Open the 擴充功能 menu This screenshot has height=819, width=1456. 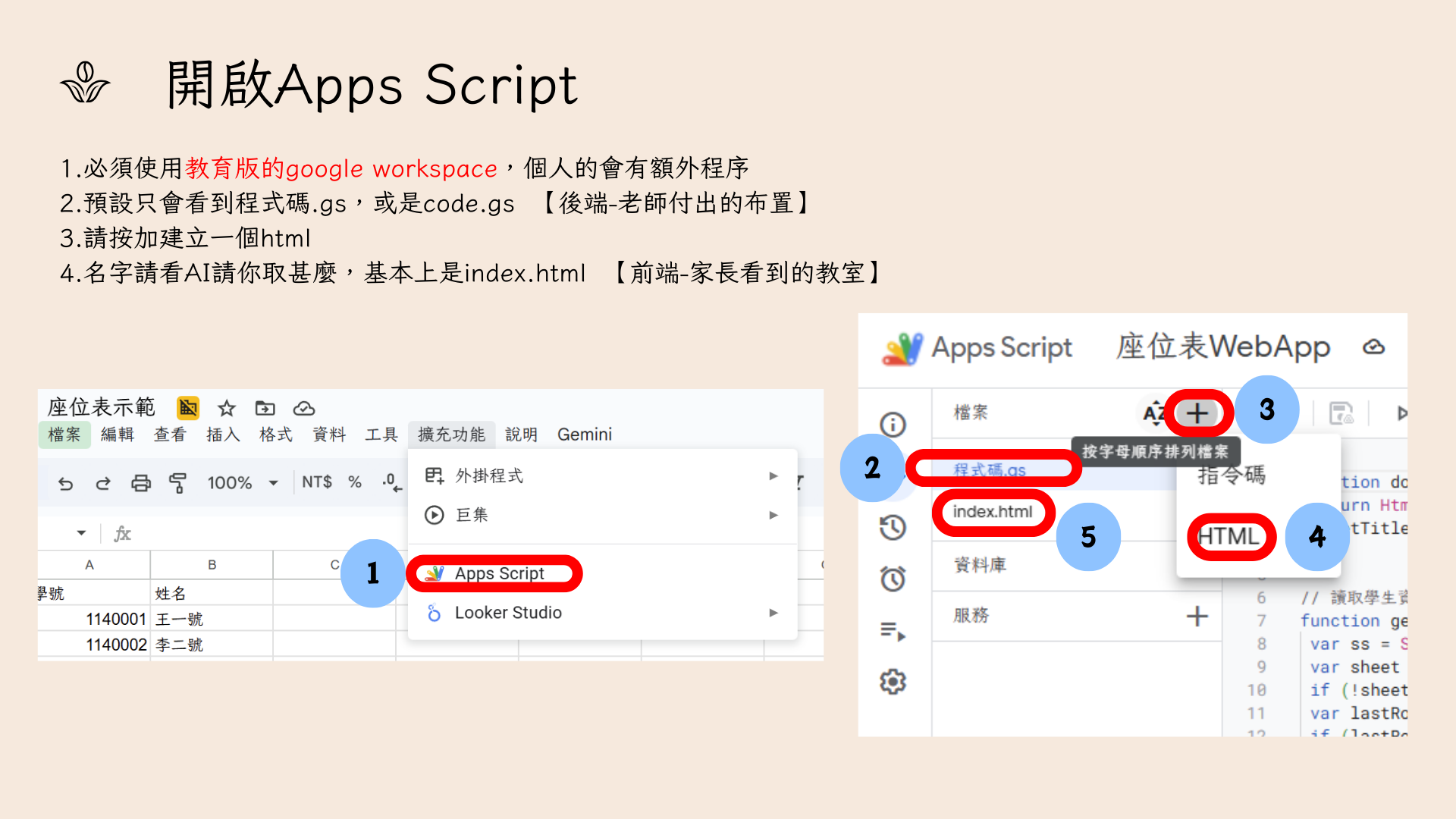[x=451, y=435]
